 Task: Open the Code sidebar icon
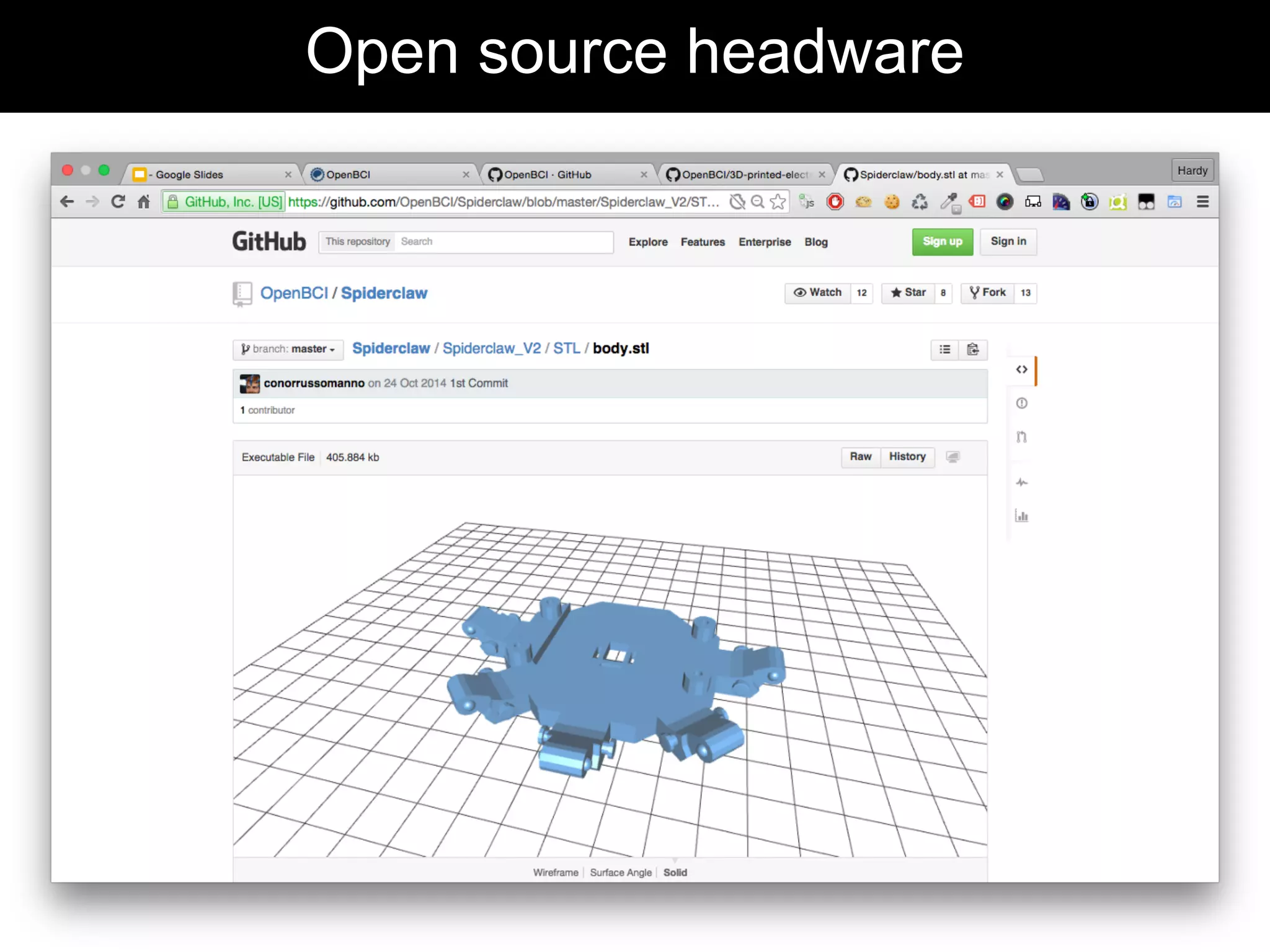pos(1021,369)
